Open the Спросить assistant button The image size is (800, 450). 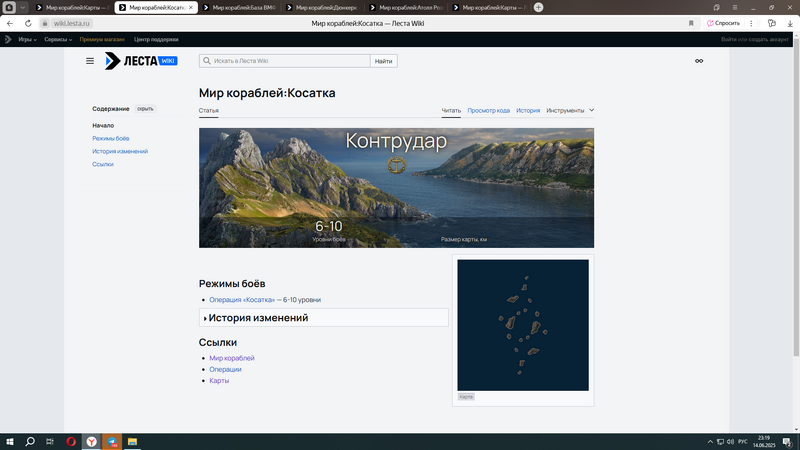[723, 23]
